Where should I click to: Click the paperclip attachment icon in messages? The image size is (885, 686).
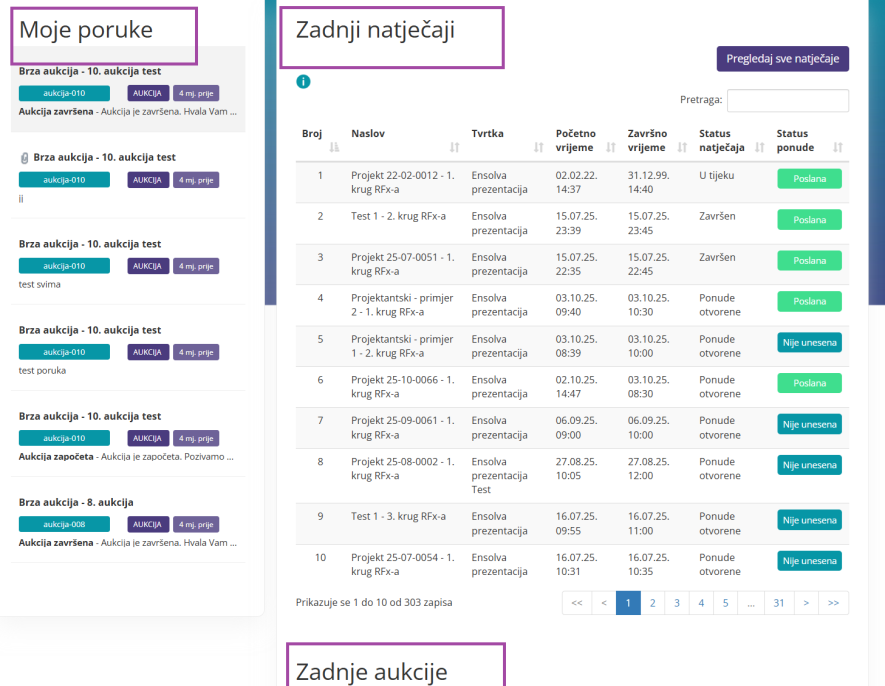click(x=24, y=158)
